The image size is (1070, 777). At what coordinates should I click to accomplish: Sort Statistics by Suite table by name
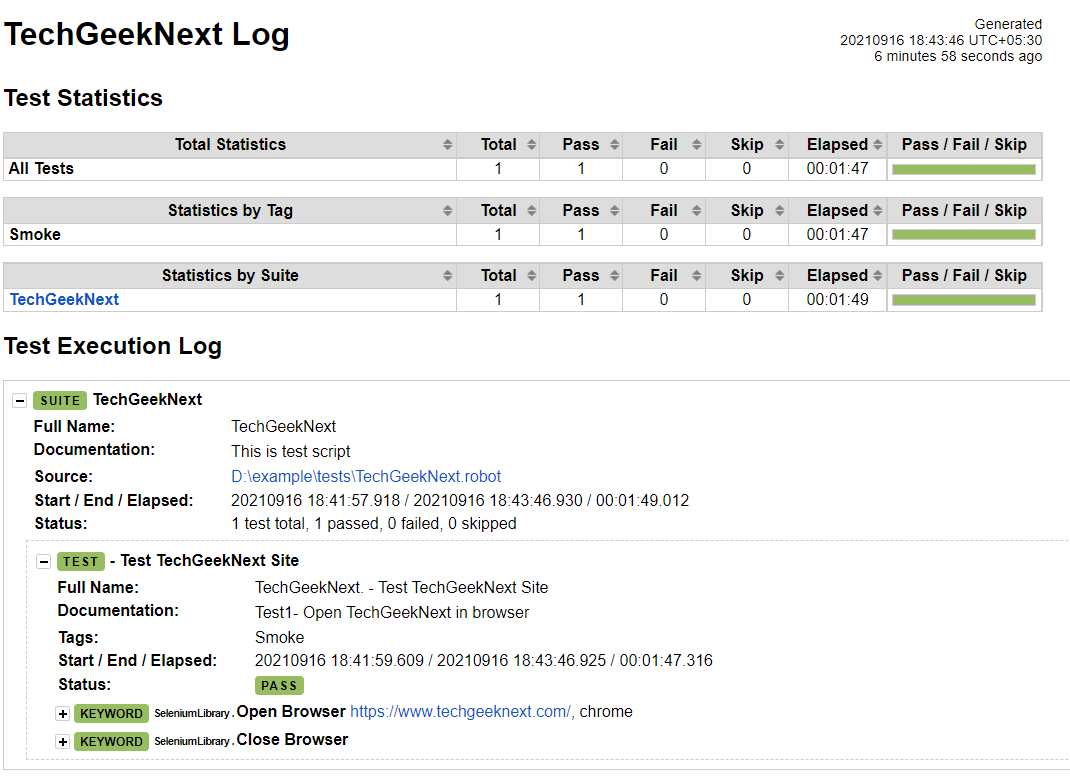(x=447, y=276)
